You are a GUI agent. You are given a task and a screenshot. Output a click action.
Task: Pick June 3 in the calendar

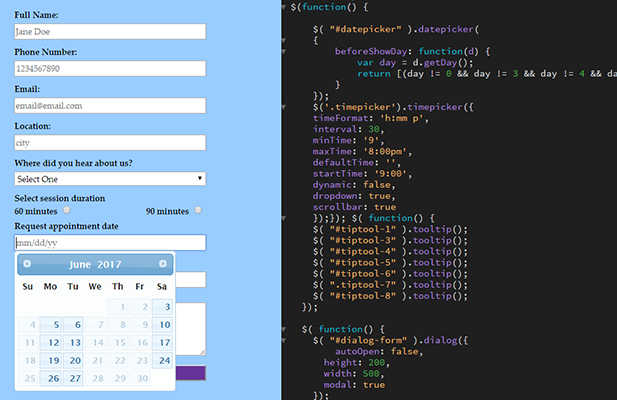pyautogui.click(x=163, y=307)
